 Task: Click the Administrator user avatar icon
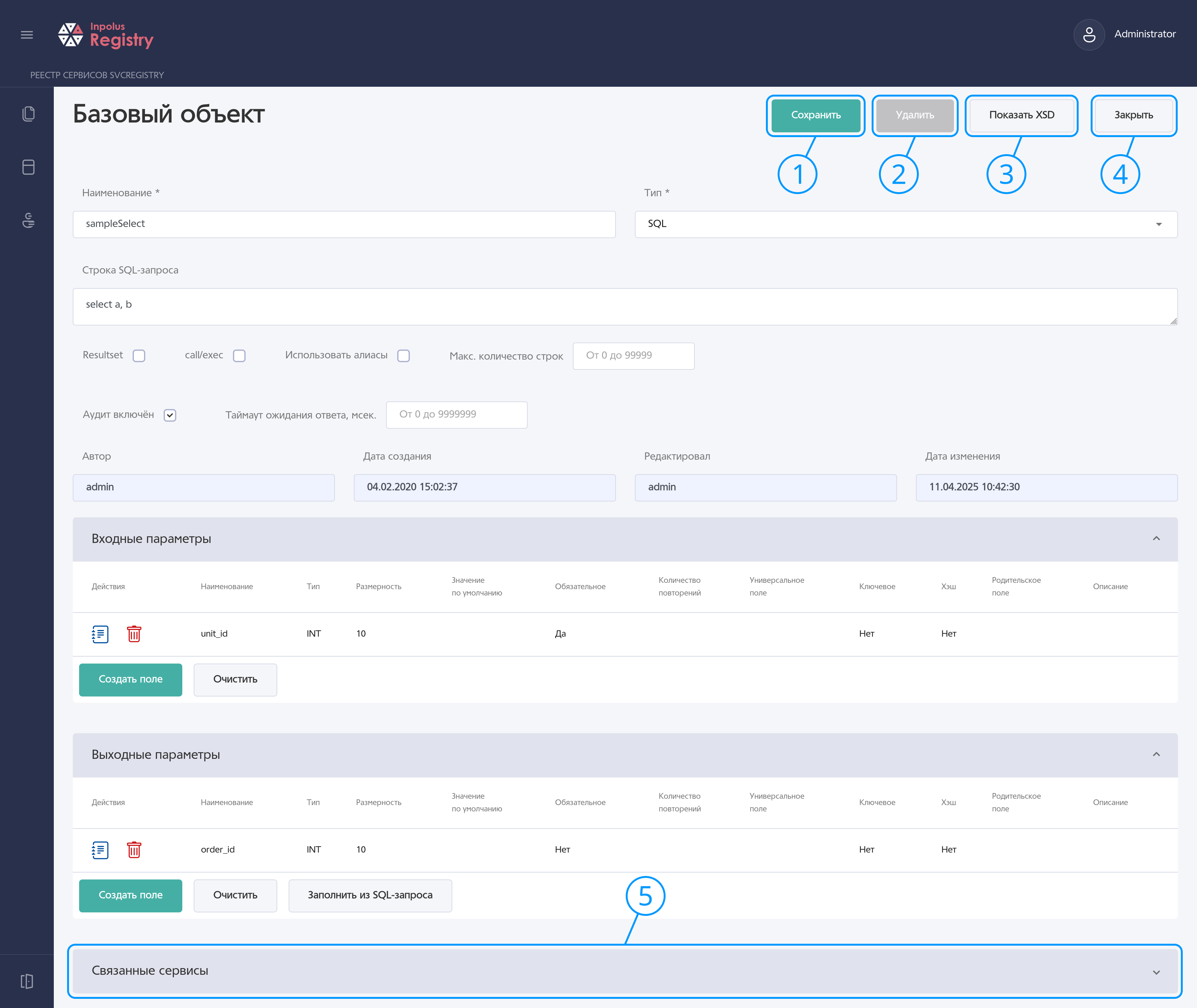1088,34
